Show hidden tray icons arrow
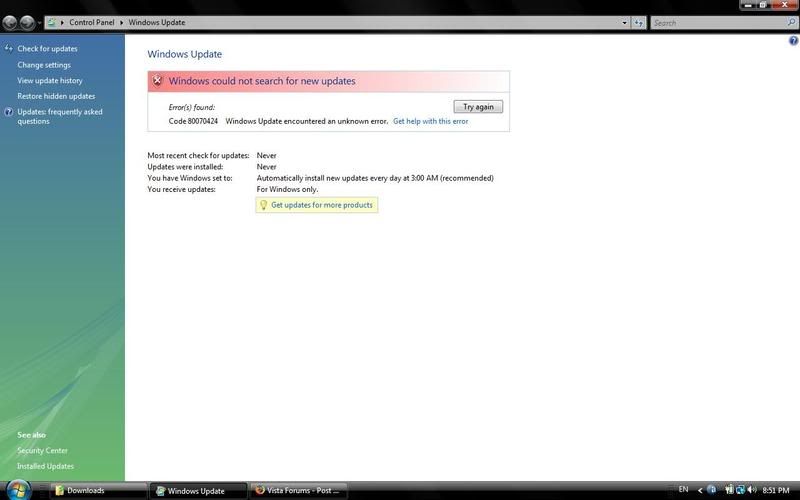The image size is (800, 500). click(x=700, y=490)
